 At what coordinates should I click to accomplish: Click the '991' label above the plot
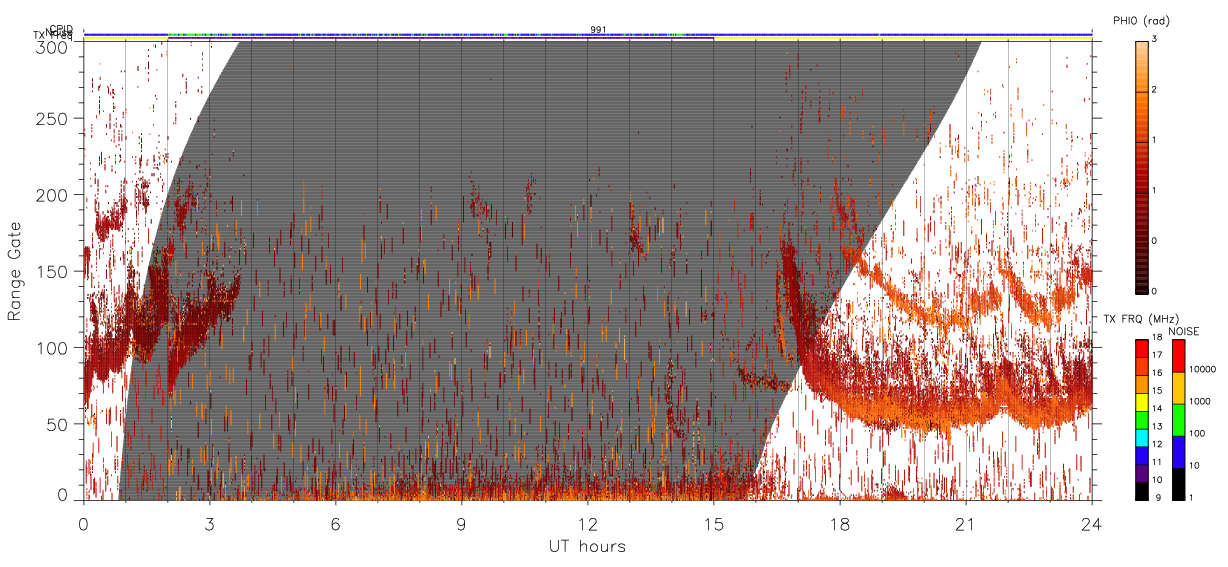pos(598,29)
